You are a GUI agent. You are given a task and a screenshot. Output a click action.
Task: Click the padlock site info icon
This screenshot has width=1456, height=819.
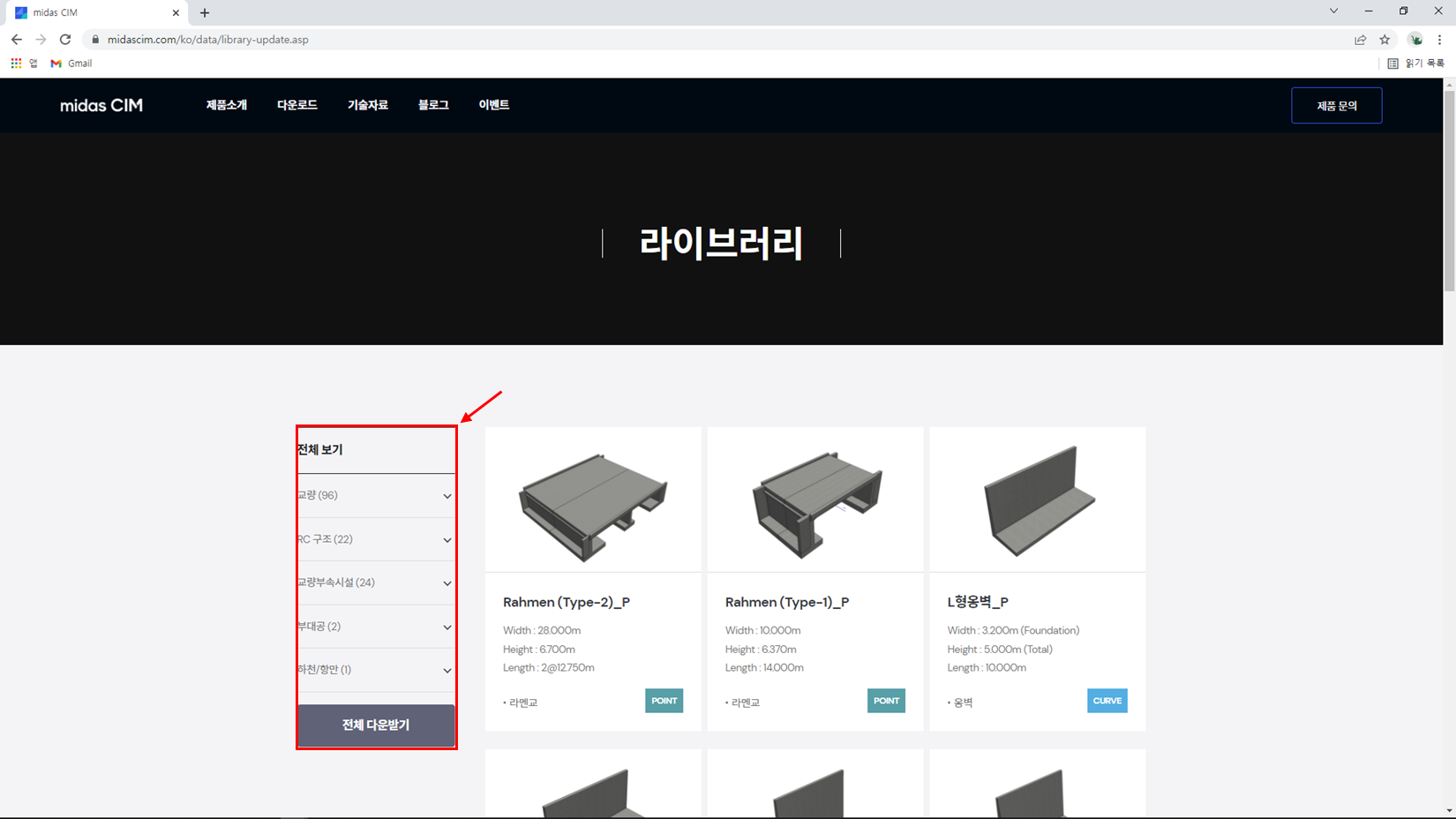[x=95, y=40]
